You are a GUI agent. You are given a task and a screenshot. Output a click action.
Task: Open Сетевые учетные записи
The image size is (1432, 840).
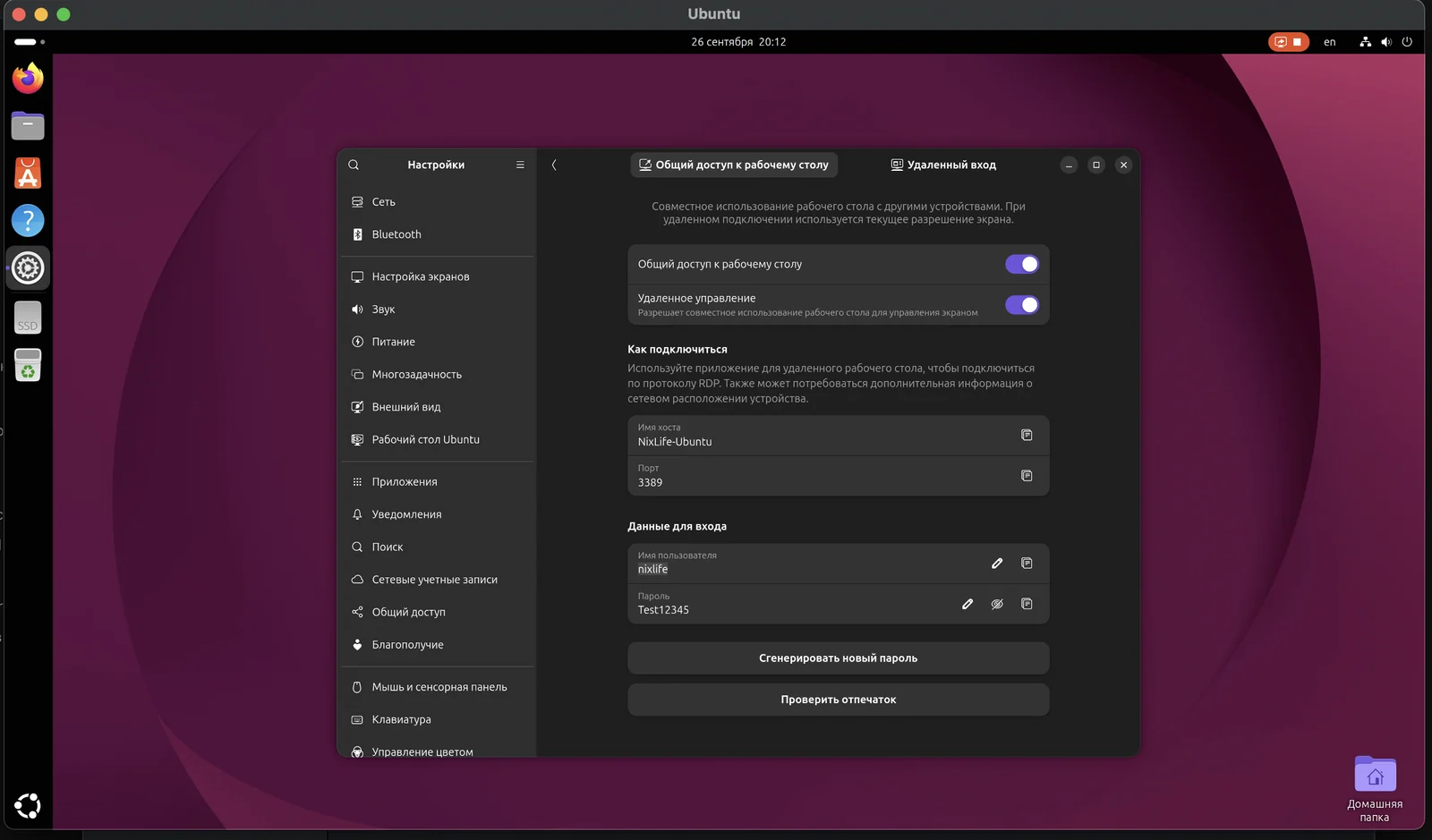(x=437, y=580)
